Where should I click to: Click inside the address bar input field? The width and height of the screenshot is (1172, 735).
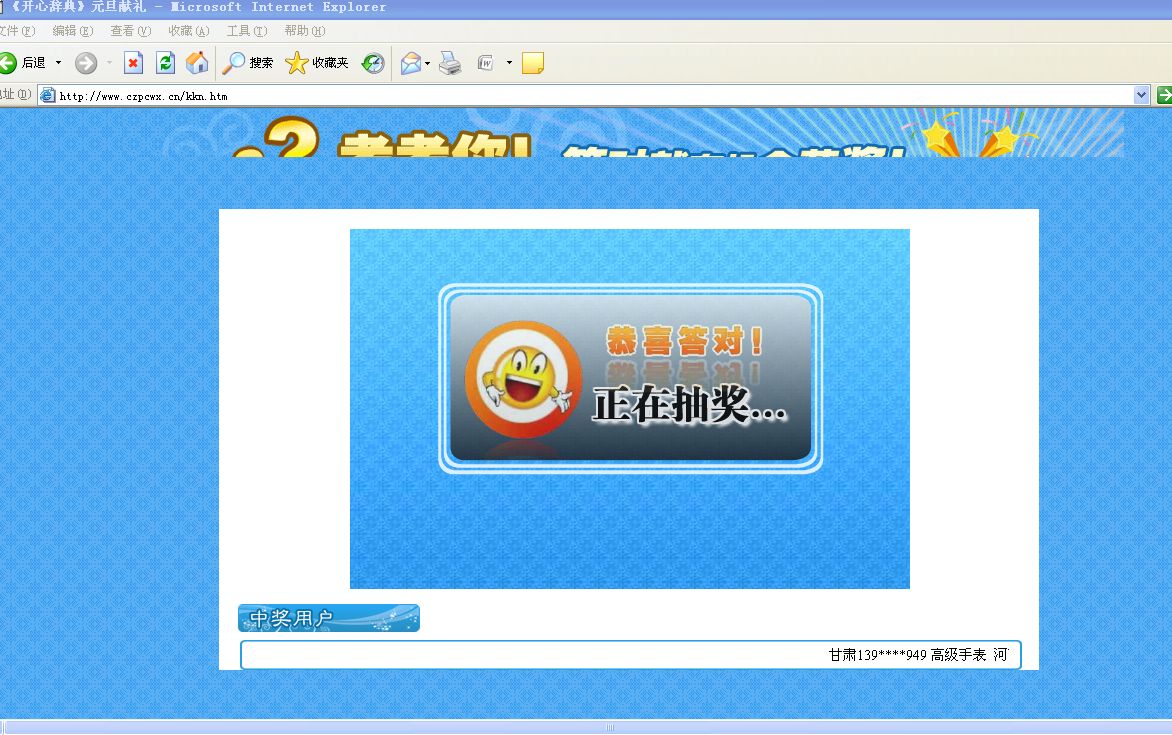(400, 96)
